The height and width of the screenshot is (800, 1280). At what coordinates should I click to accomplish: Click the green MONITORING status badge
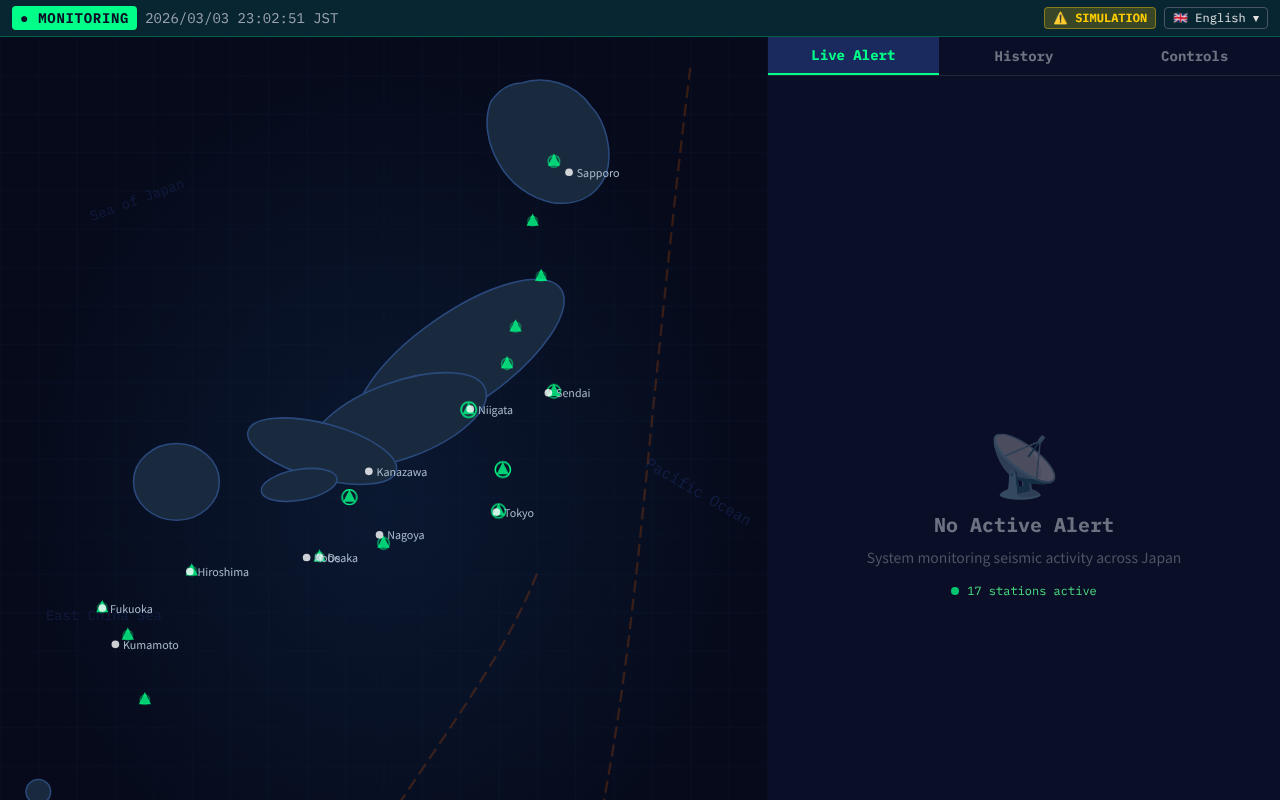coord(74,18)
